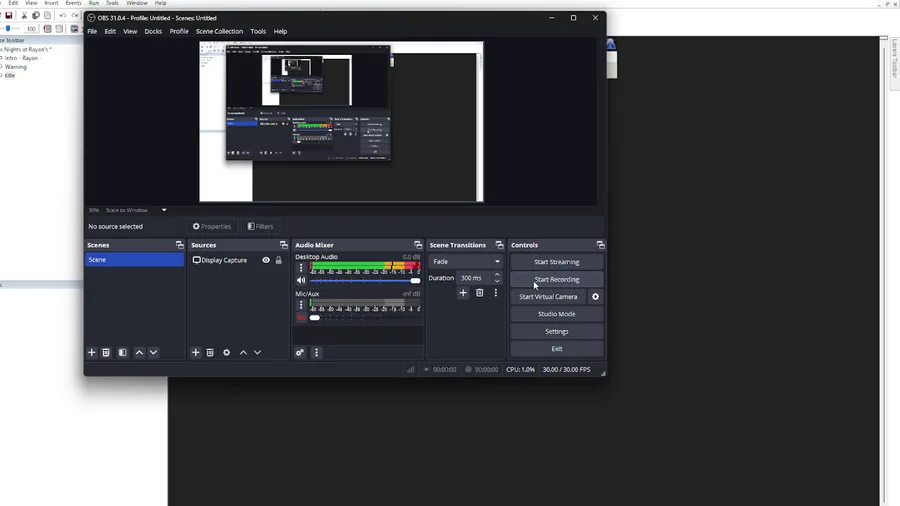This screenshot has height=506, width=900.
Task: Enable Studio Mode
Action: [x=557, y=314]
